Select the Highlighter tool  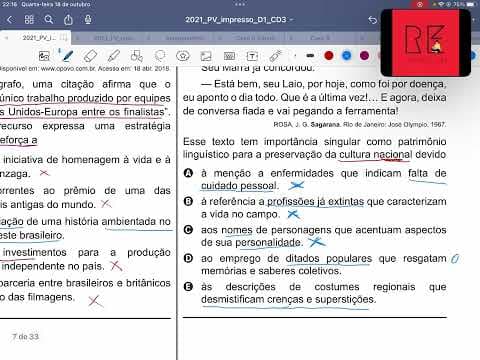[113, 56]
